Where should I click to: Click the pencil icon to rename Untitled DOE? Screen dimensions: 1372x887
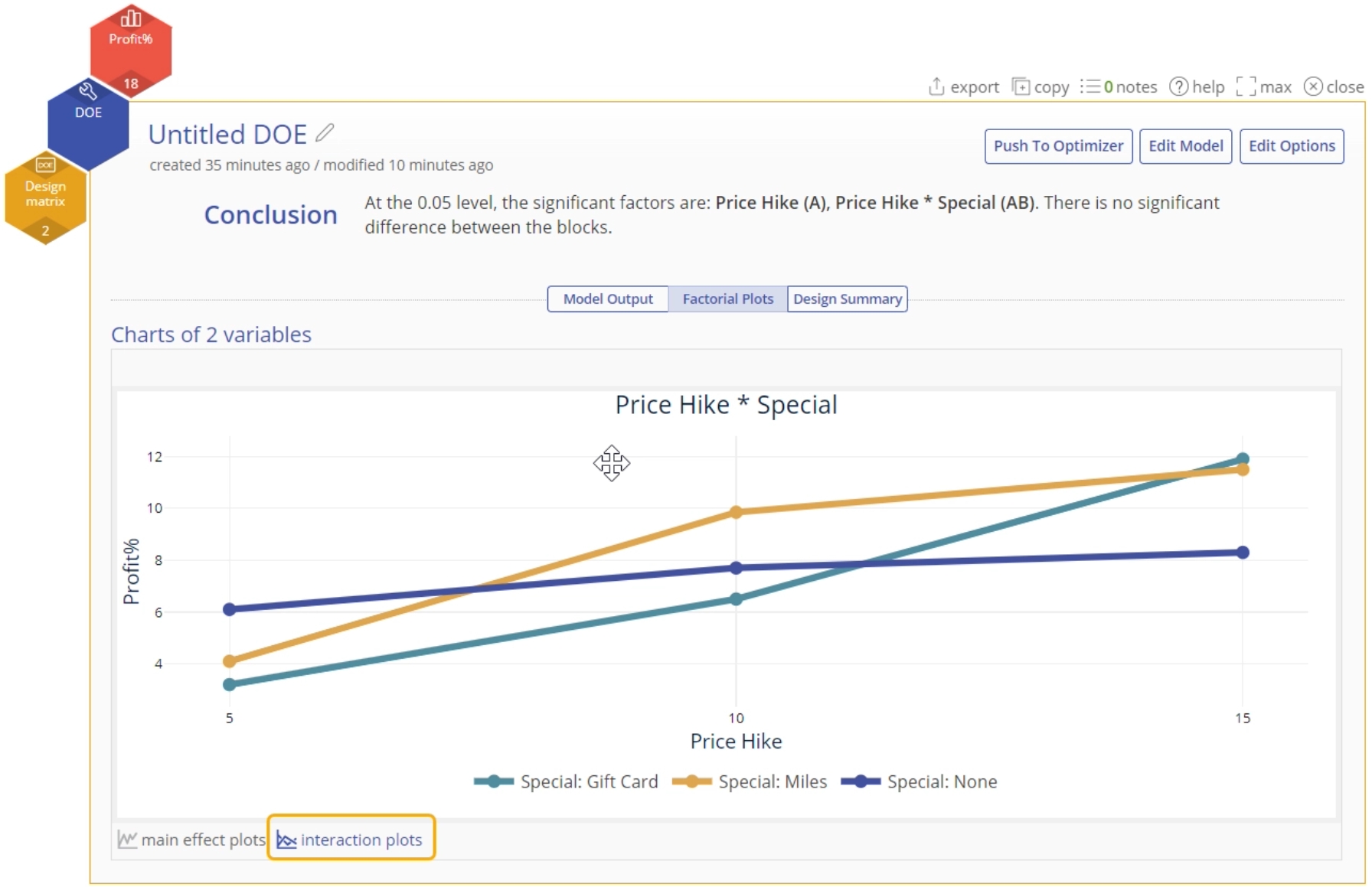pyautogui.click(x=325, y=133)
